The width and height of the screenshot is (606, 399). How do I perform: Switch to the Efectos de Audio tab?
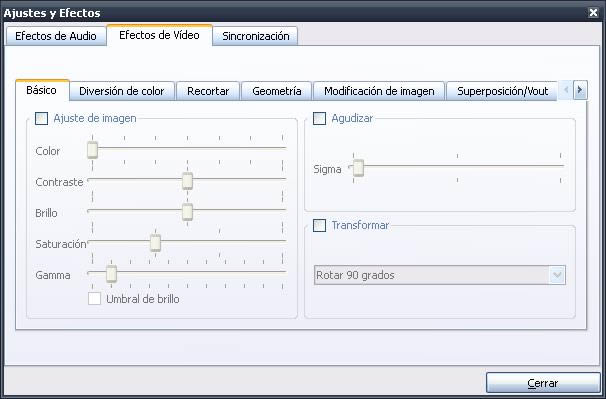click(x=56, y=36)
